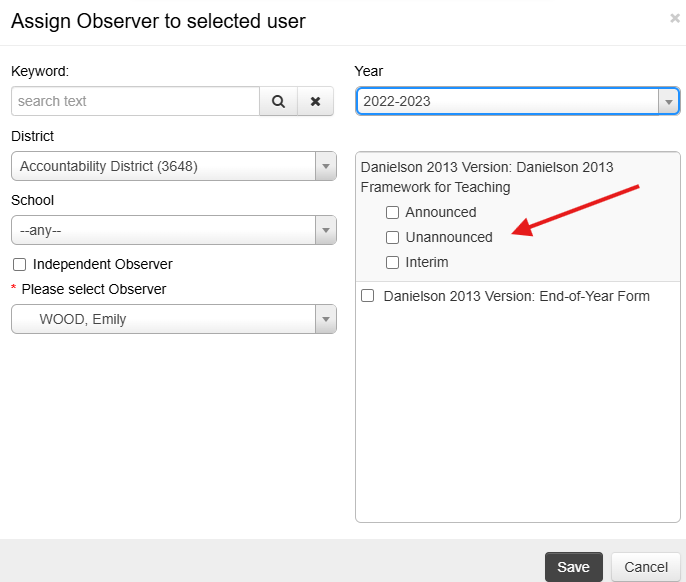Enable the Interim checkbox
The height and width of the screenshot is (582, 686).
[x=392, y=263]
